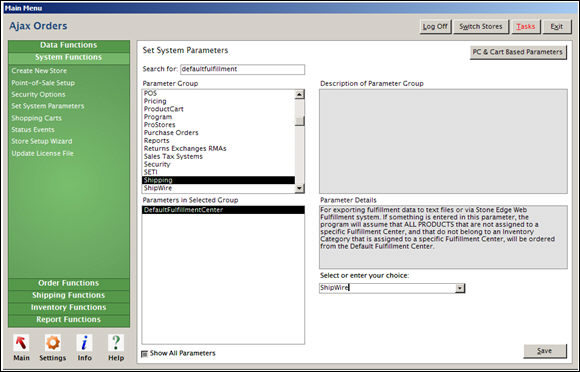
Task: Select Sales Tax Systems group
Action: point(218,156)
